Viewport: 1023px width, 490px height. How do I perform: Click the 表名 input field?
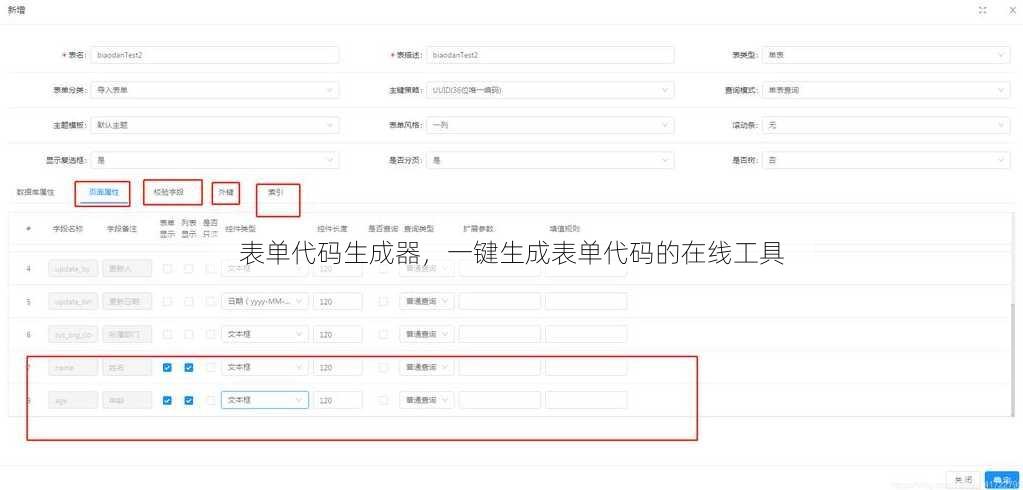pyautogui.click(x=215, y=55)
